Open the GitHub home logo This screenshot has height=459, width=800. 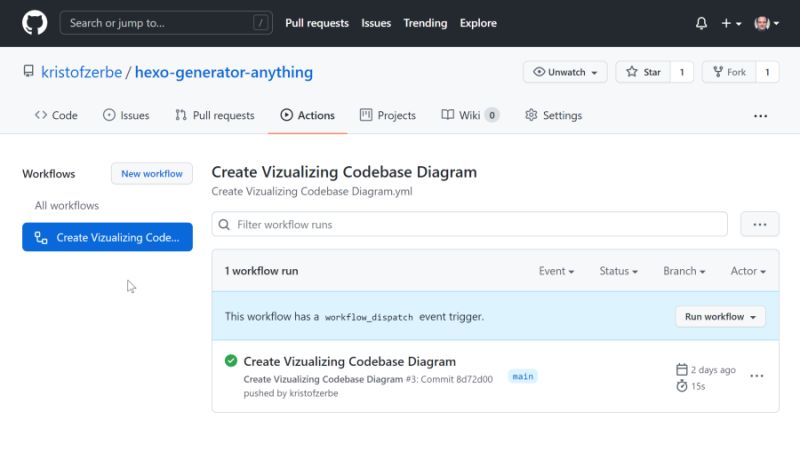(x=35, y=23)
